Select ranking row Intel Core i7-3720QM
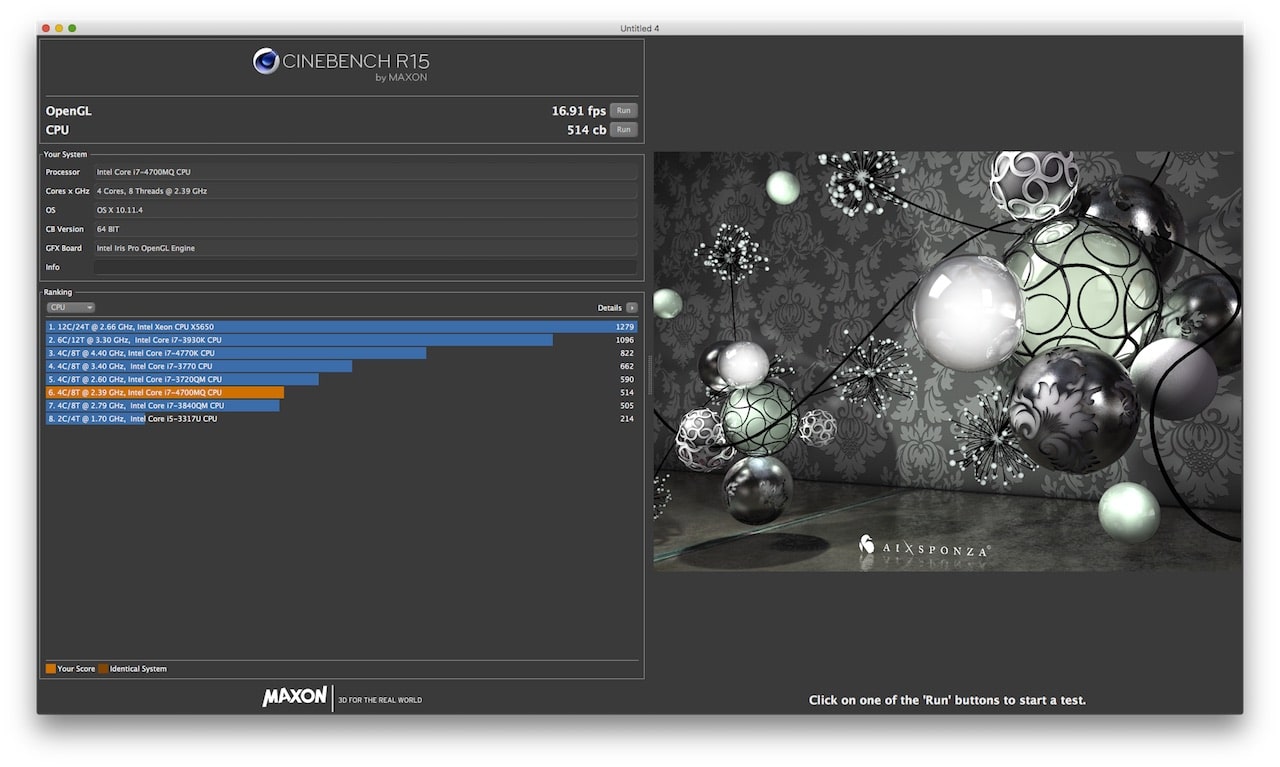 [341, 379]
